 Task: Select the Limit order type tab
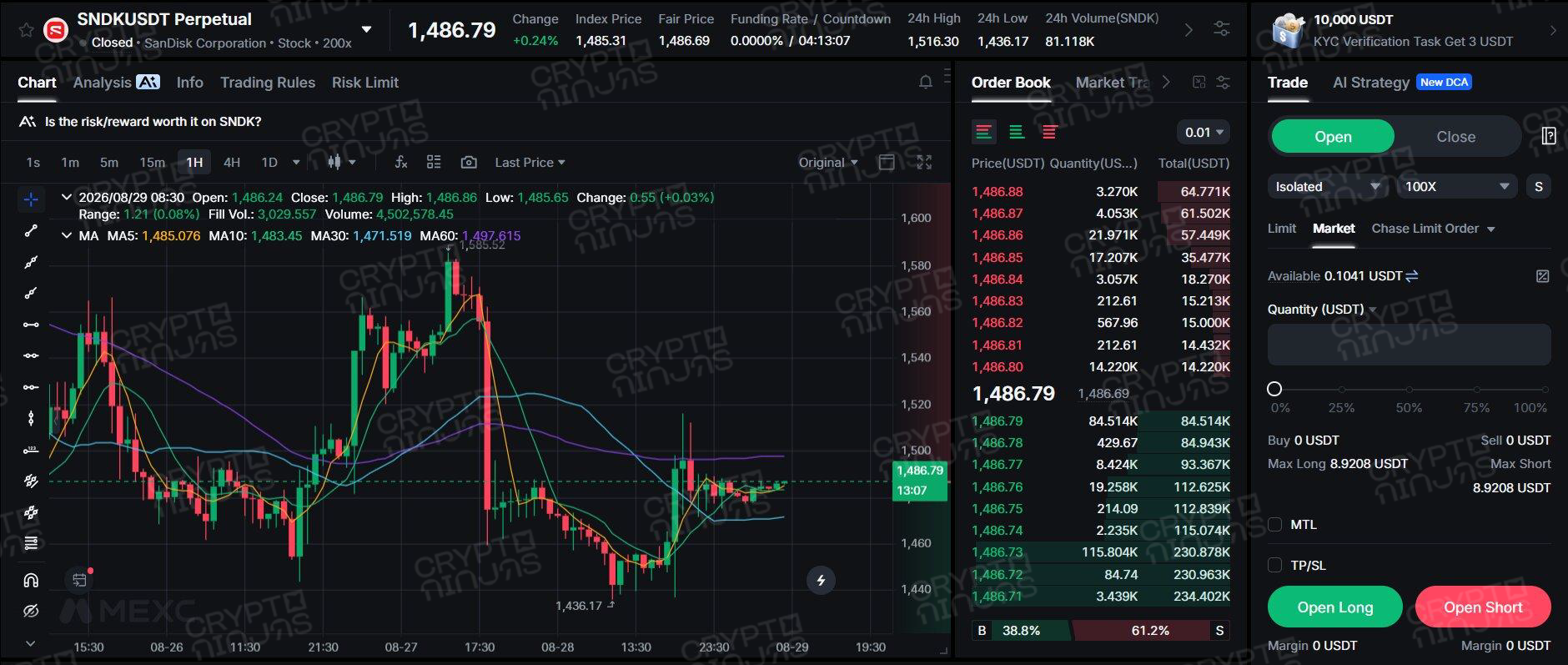(1282, 229)
